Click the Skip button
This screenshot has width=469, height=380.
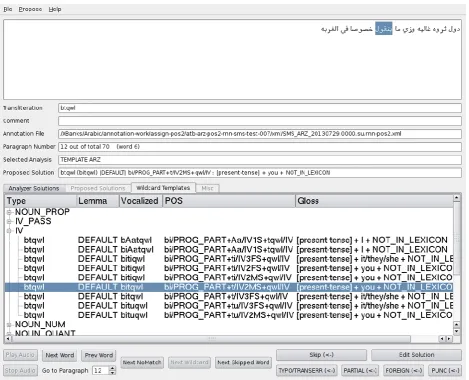[321, 355]
